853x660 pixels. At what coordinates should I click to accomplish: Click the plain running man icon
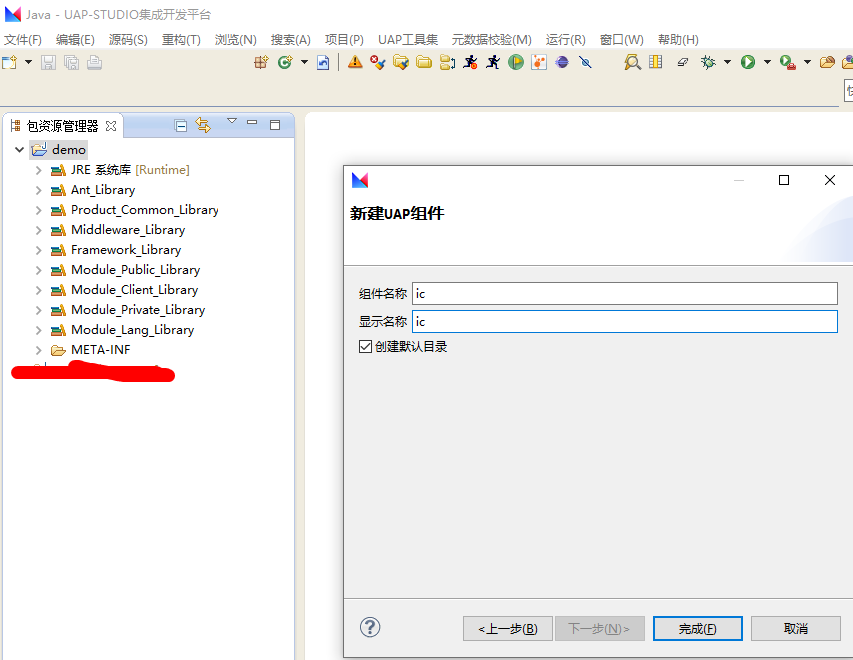493,62
